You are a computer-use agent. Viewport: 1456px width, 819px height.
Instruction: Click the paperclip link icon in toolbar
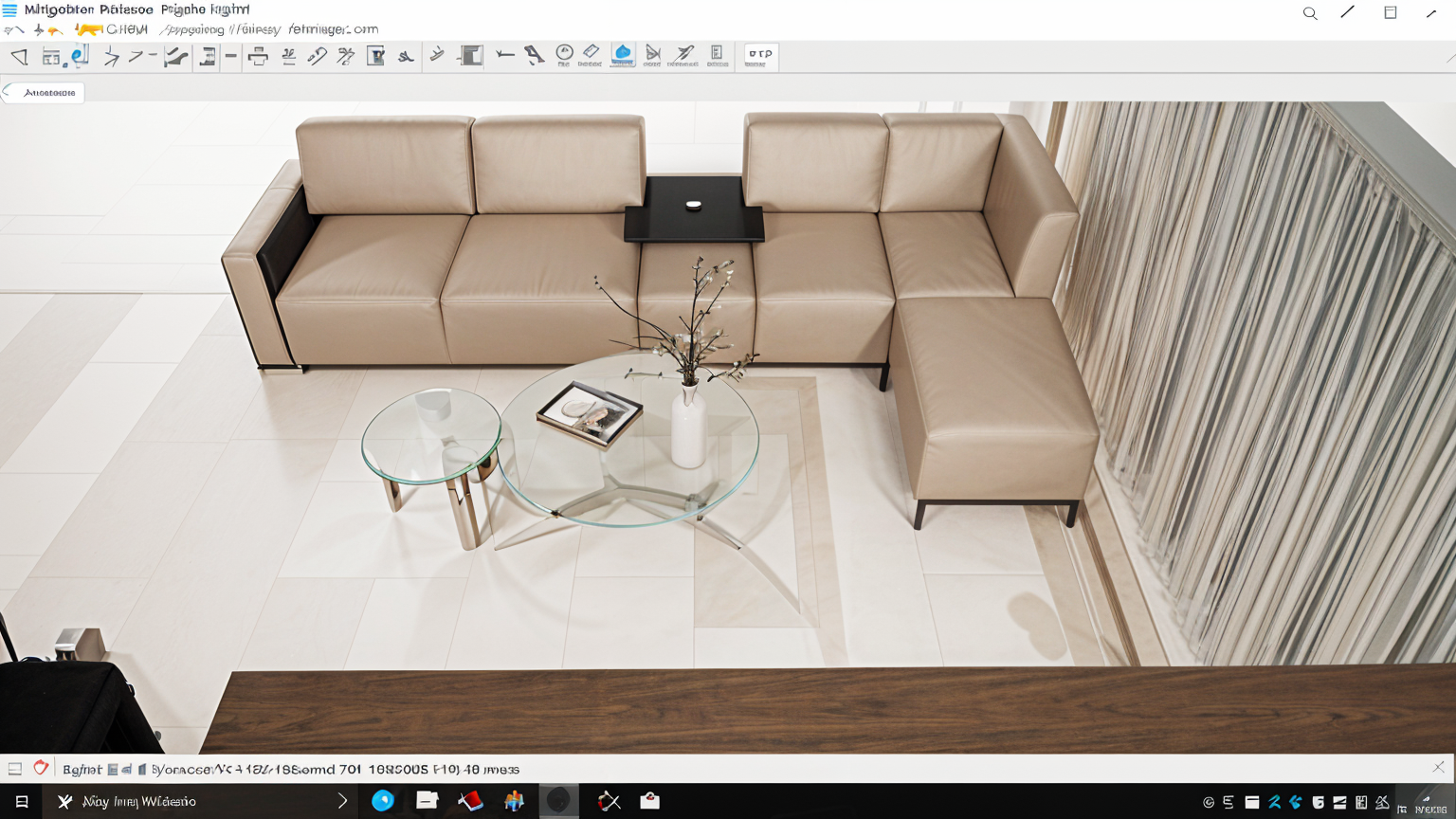[x=317, y=57]
